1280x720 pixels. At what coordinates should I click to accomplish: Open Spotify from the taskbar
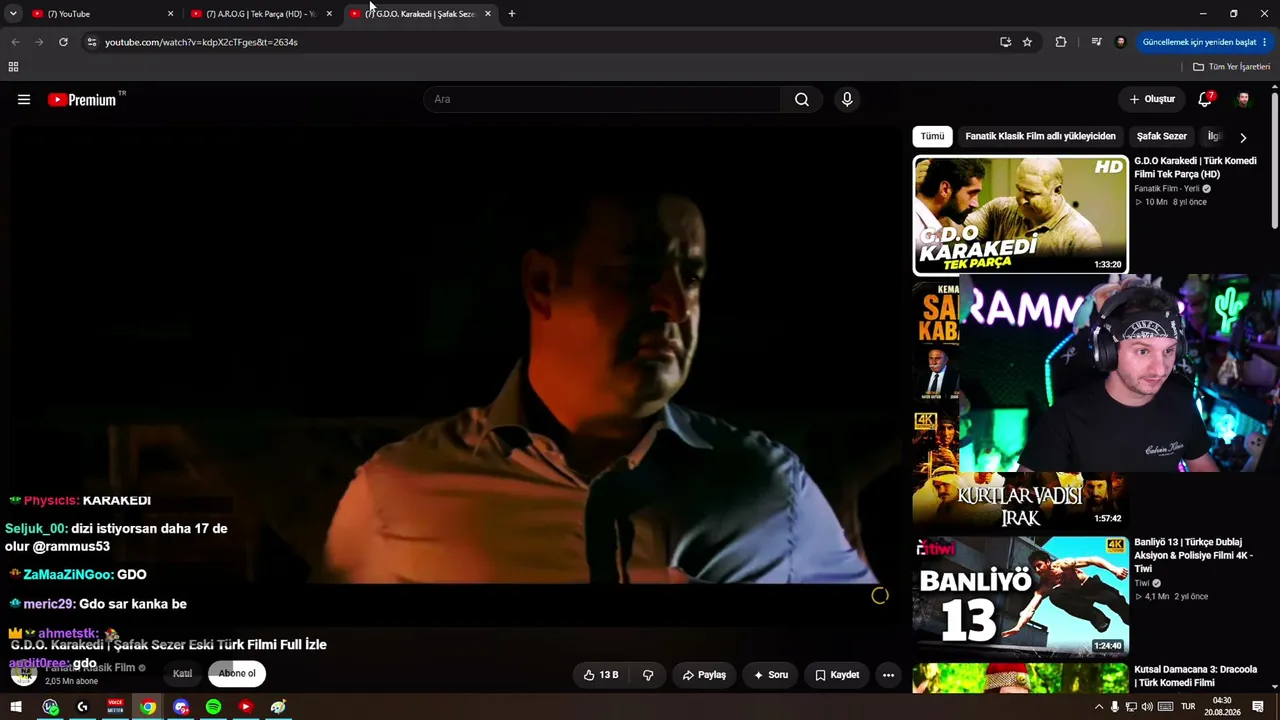pos(213,707)
